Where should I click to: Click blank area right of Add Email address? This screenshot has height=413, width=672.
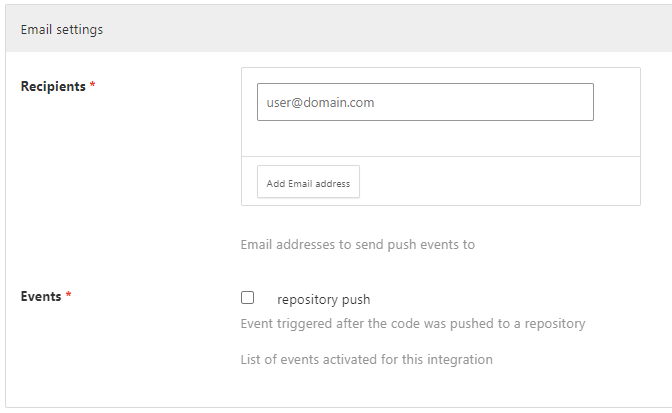tap(500, 183)
